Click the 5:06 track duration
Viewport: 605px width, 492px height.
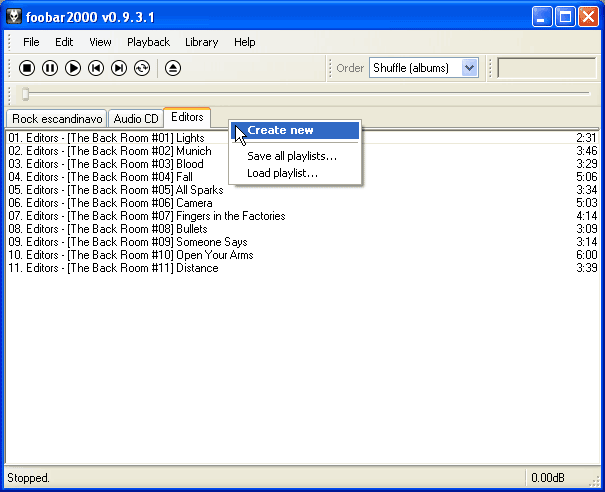[x=587, y=177]
